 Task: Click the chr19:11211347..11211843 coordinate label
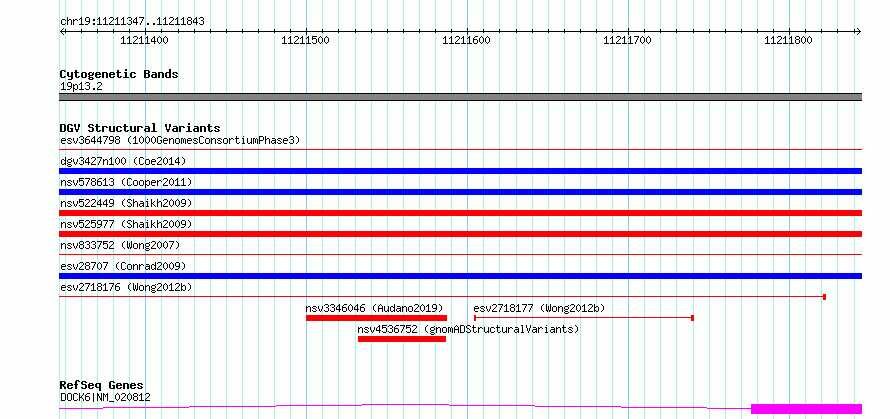click(x=132, y=22)
